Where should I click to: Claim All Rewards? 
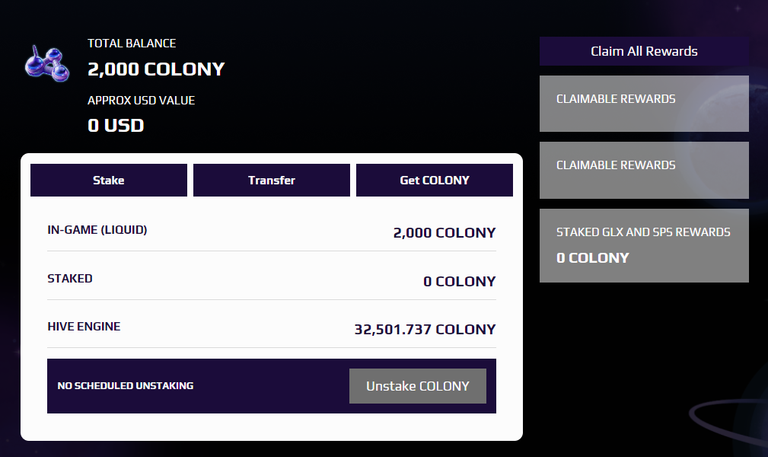coord(644,51)
